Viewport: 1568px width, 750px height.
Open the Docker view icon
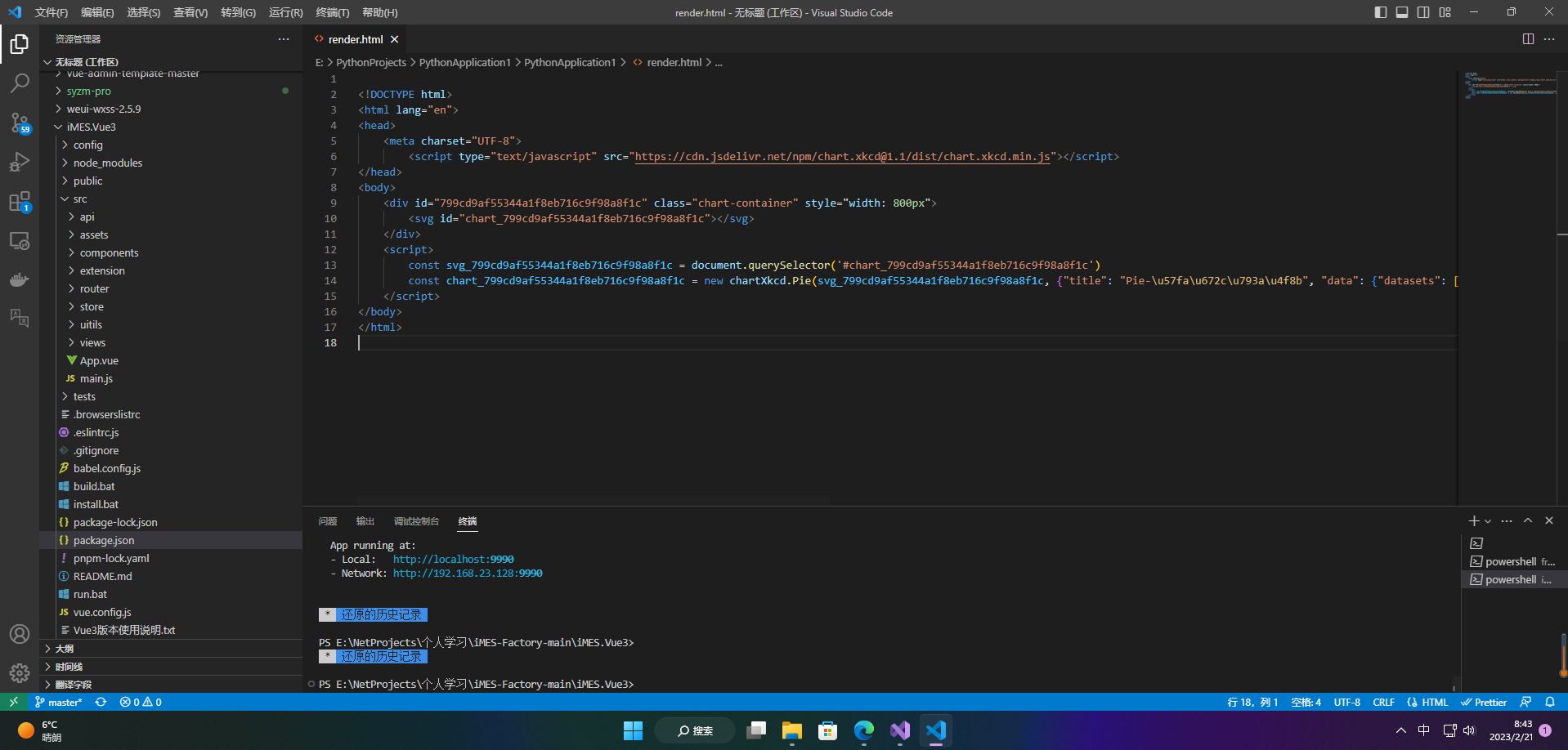click(x=20, y=280)
